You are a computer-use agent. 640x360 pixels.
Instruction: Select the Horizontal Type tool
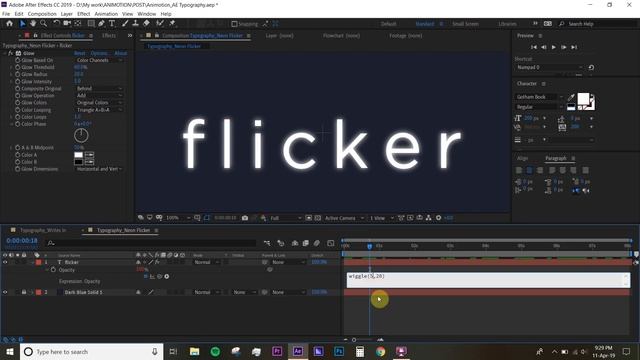pyautogui.click(x=111, y=24)
